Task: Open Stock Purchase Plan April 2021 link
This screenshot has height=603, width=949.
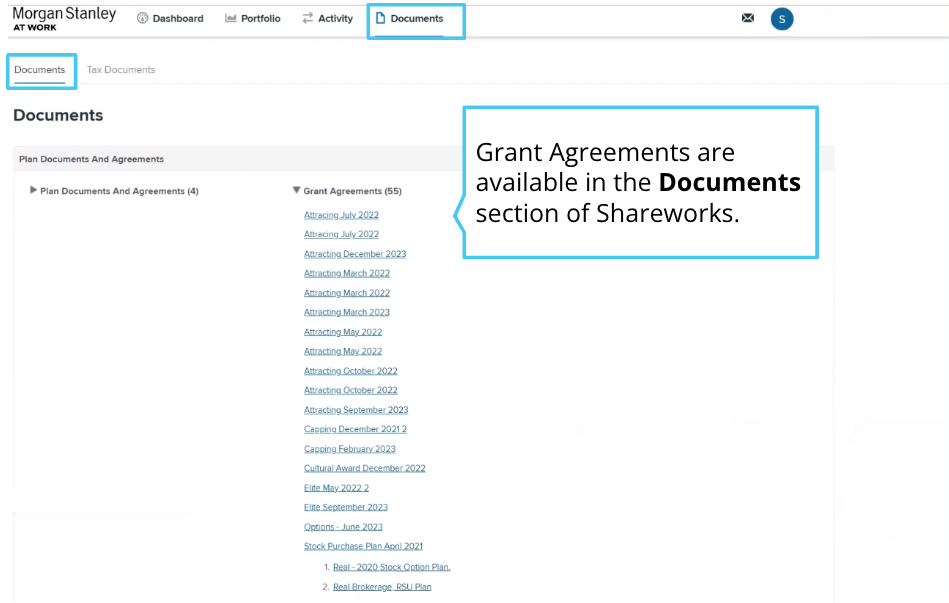Action: [363, 546]
